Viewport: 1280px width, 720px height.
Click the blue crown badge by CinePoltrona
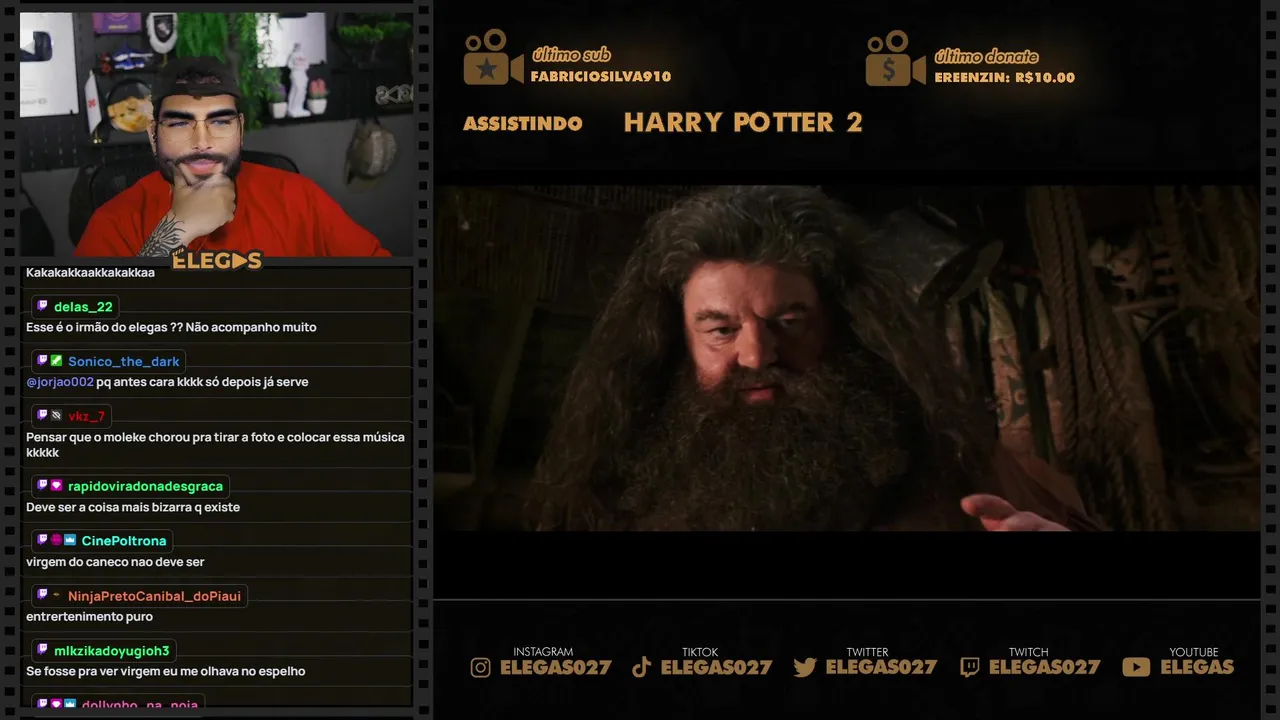(70, 540)
